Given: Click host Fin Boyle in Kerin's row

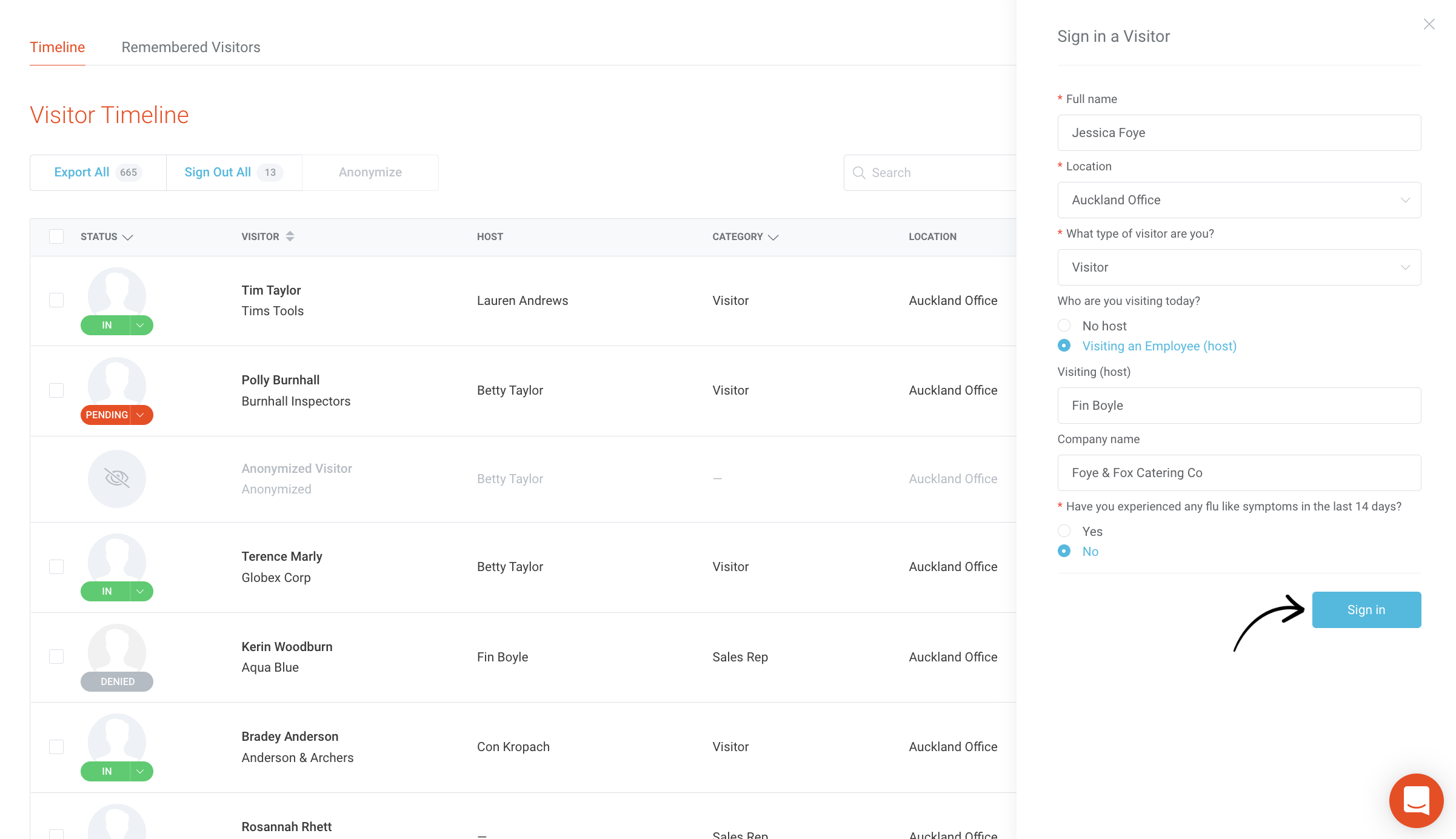Looking at the screenshot, I should (503, 657).
